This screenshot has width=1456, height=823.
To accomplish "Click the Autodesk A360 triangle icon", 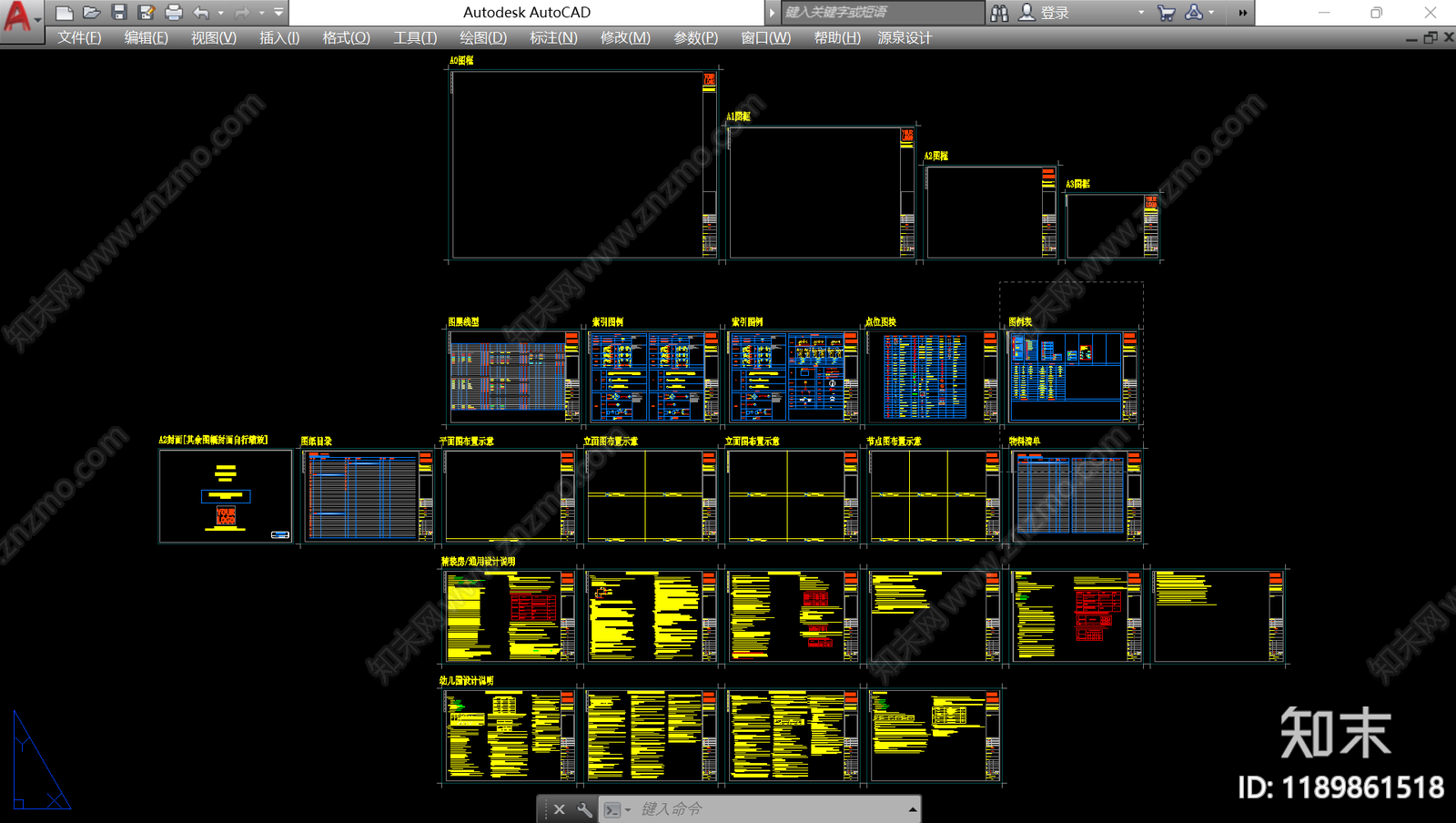I will pyautogui.click(x=1194, y=13).
